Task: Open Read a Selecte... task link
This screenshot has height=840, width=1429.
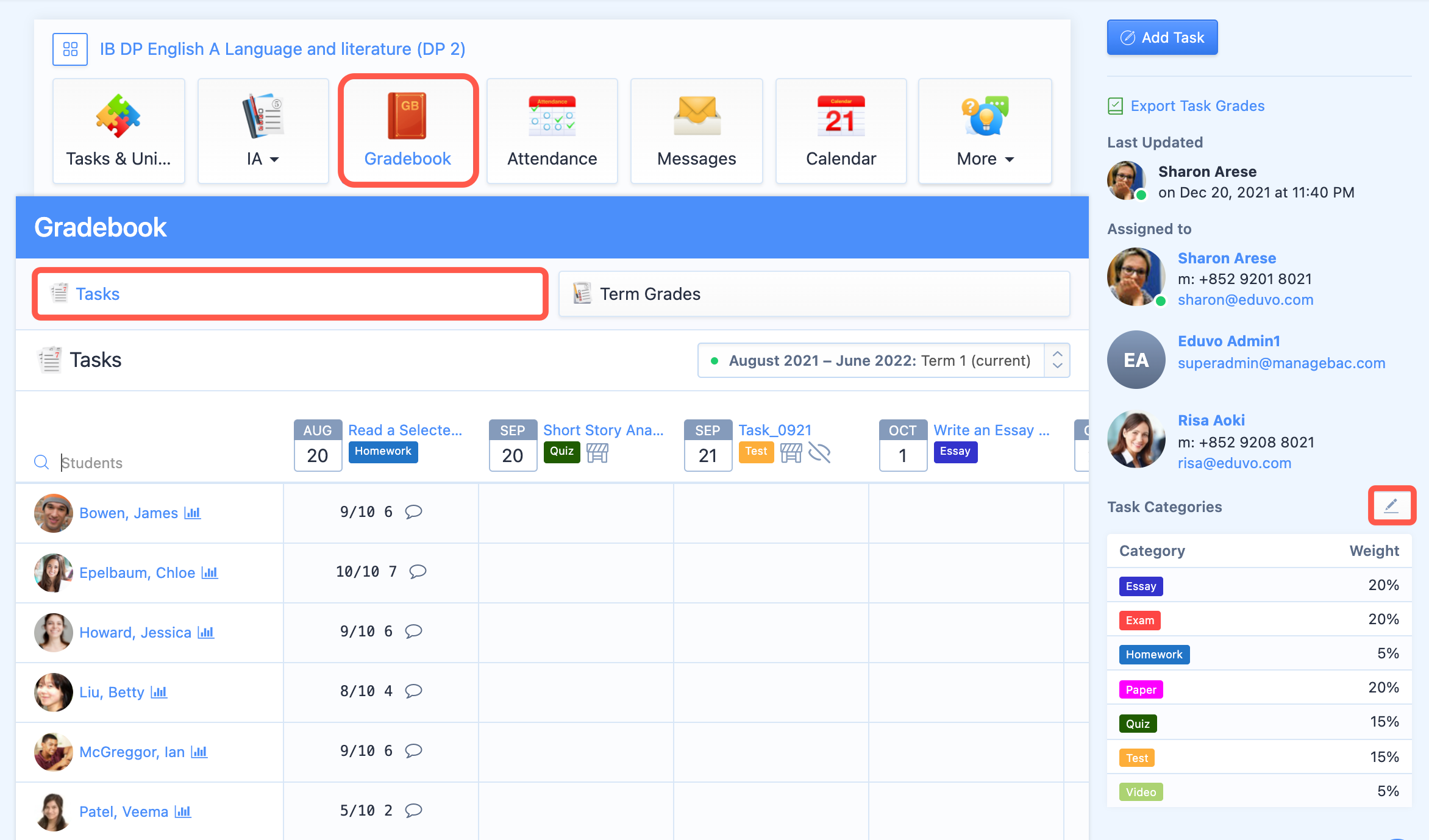Action: 405,430
